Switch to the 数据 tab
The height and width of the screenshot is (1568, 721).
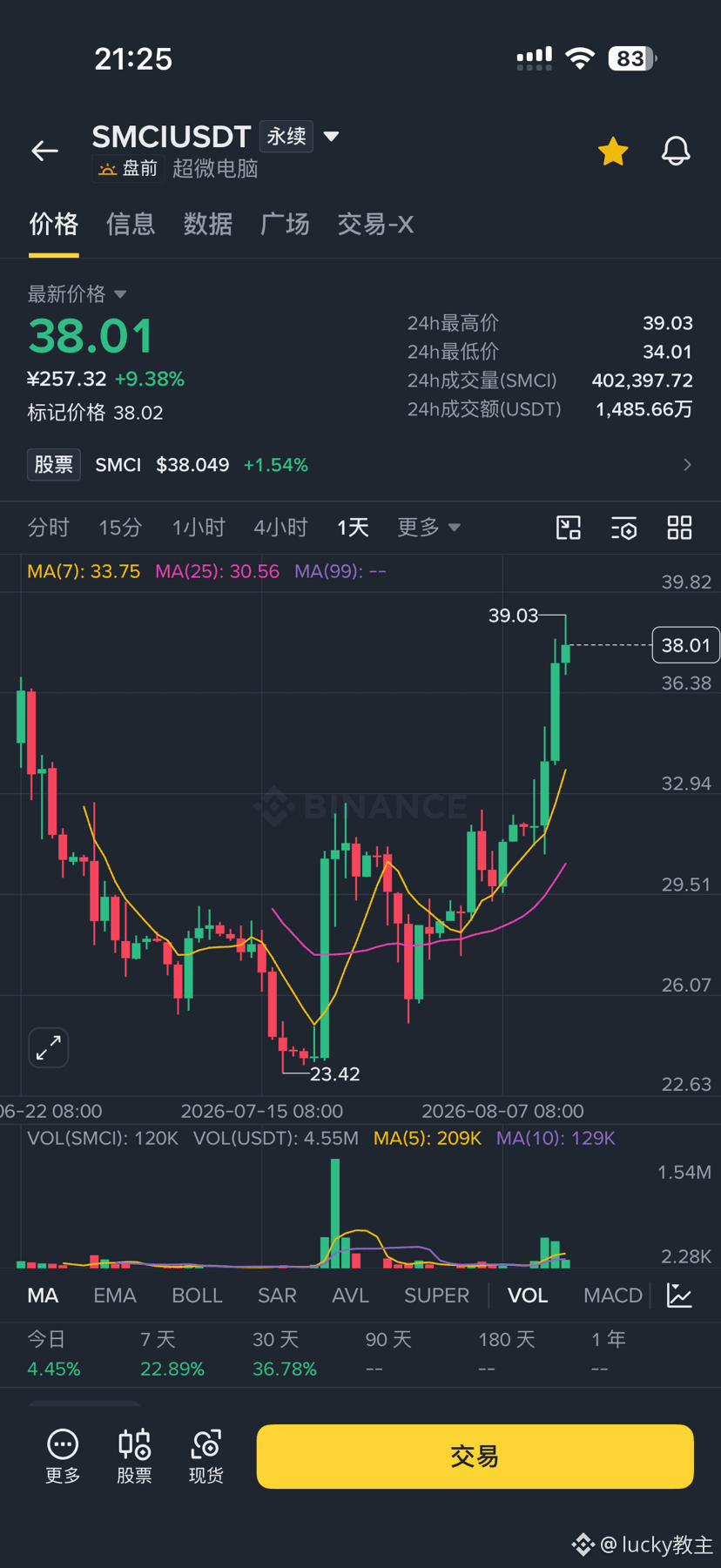click(208, 225)
